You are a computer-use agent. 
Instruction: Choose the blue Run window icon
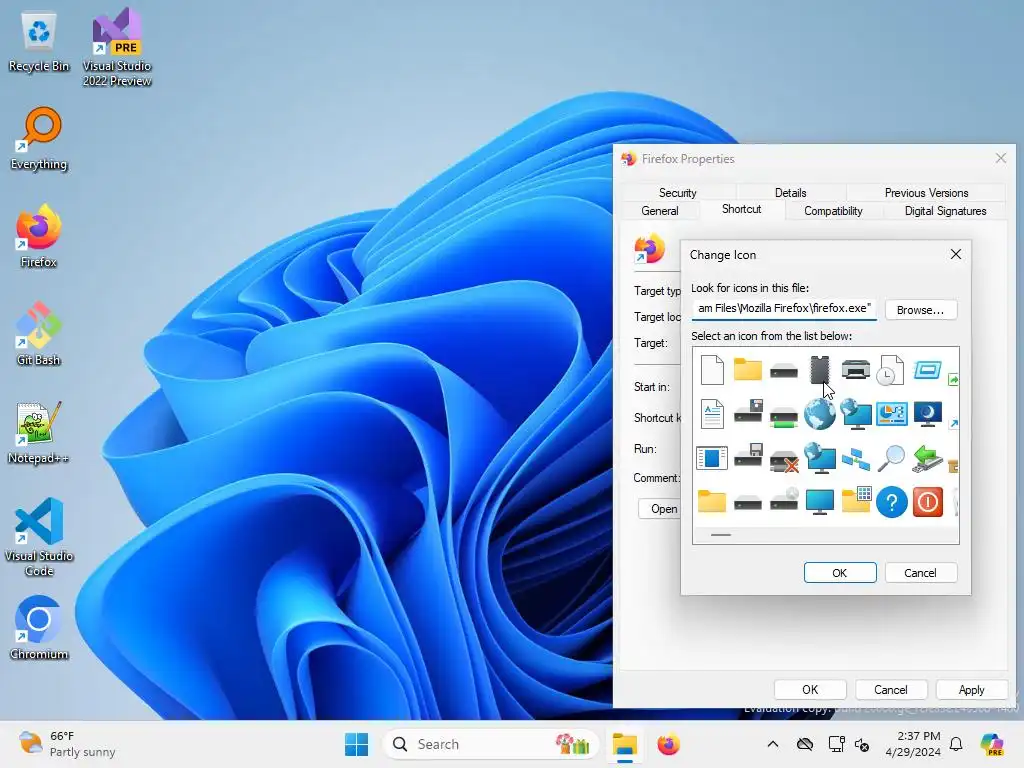tap(927, 370)
